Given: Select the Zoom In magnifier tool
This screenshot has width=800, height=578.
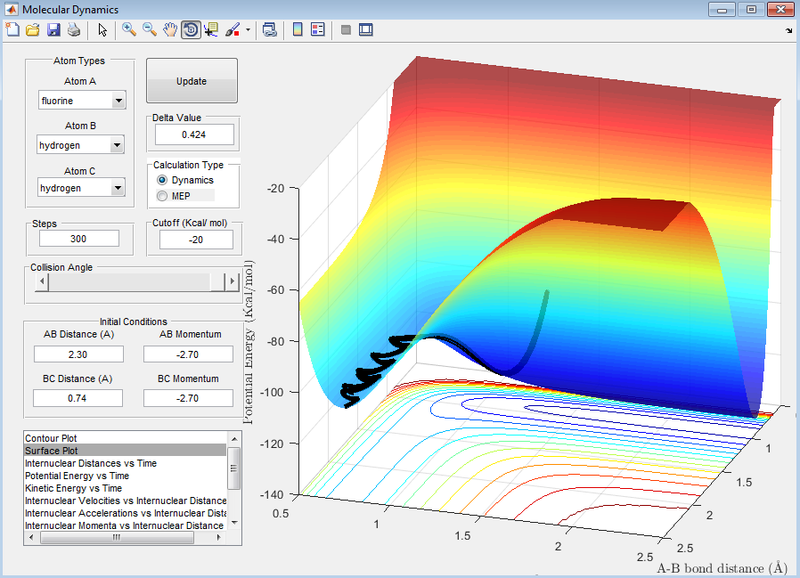Looking at the screenshot, I should [x=129, y=30].
